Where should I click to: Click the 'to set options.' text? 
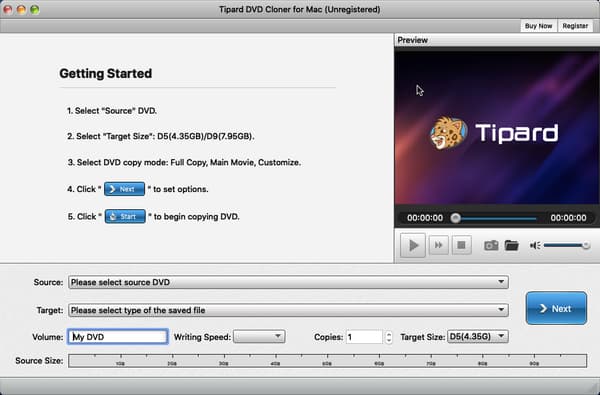click(181, 189)
